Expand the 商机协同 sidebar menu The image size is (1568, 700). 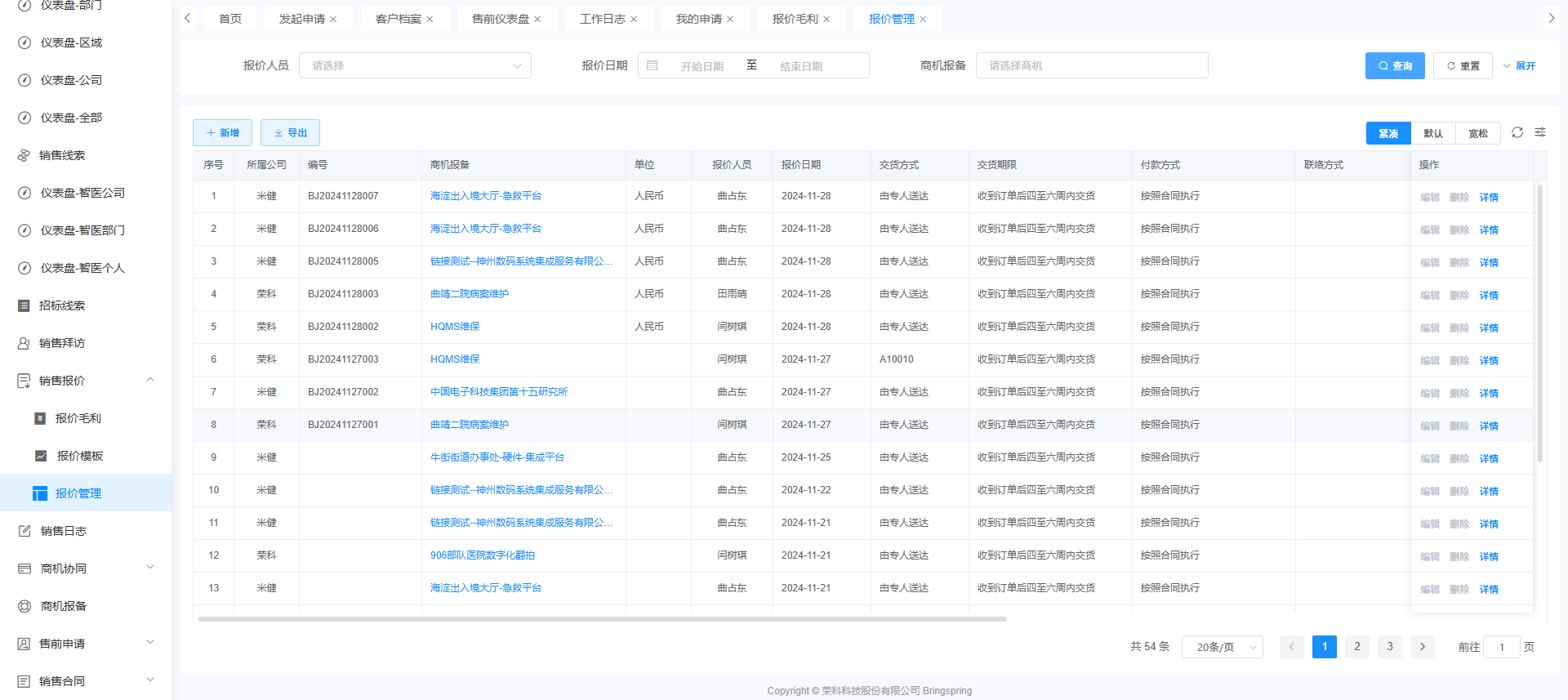tap(150, 568)
